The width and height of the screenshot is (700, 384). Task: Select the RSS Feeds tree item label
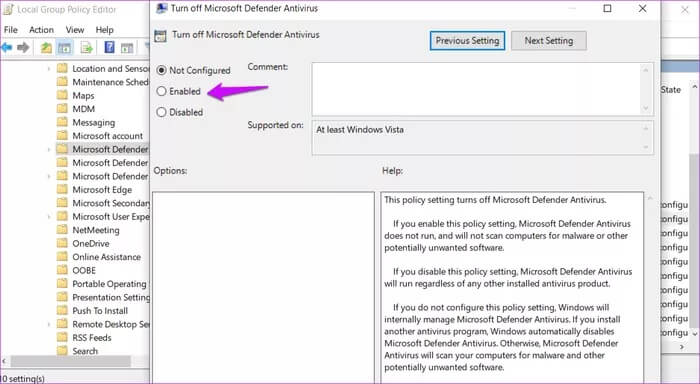click(92, 338)
